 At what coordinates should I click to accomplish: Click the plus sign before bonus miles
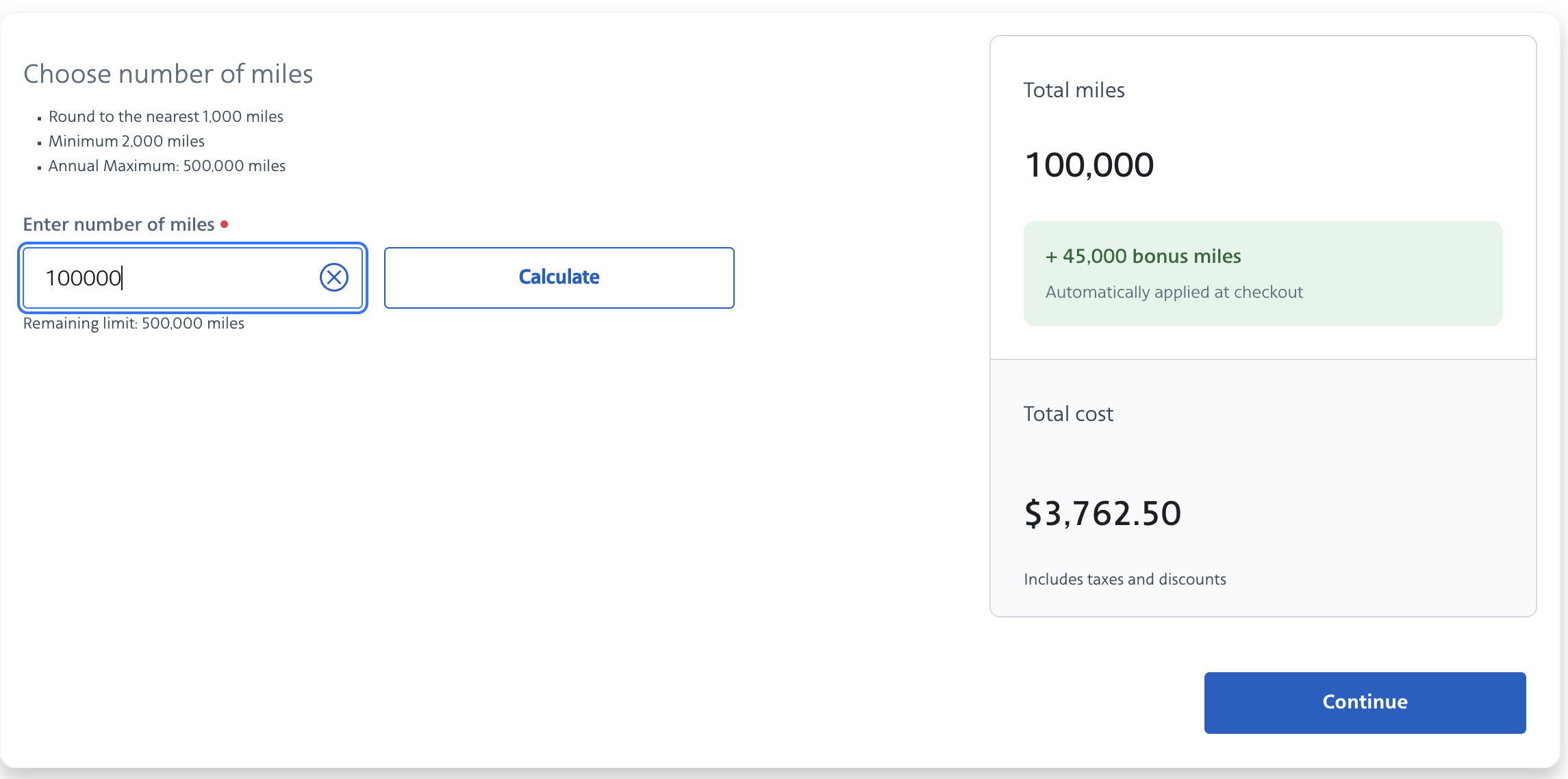click(x=1052, y=257)
